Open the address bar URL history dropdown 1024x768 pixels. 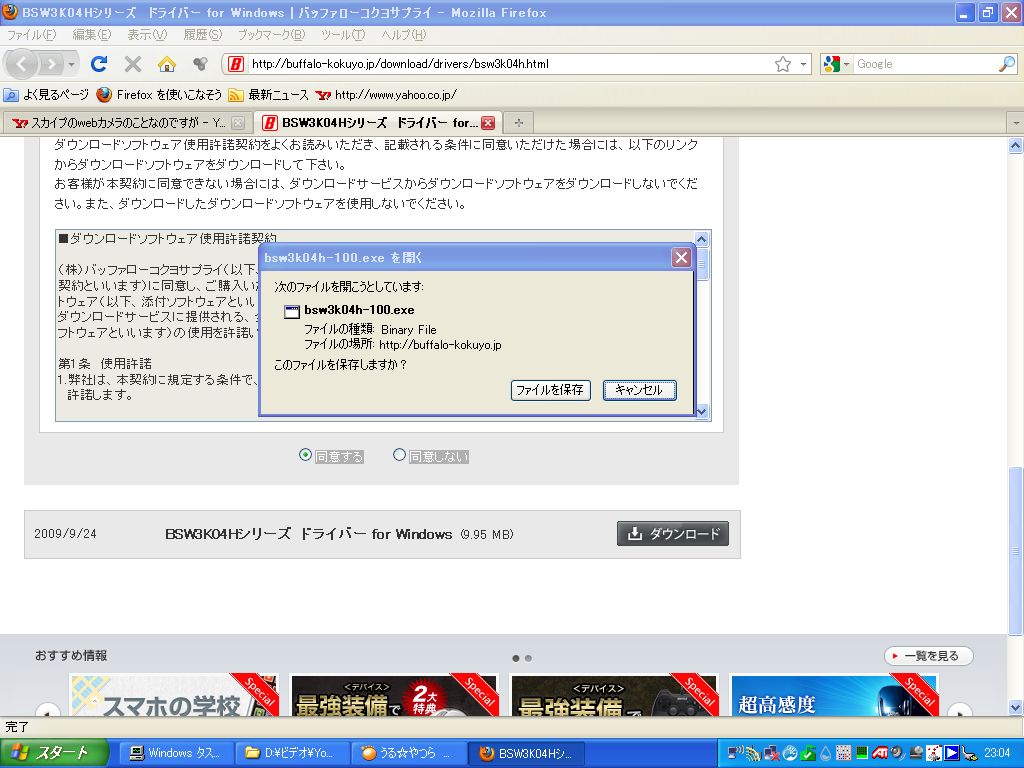click(x=803, y=64)
